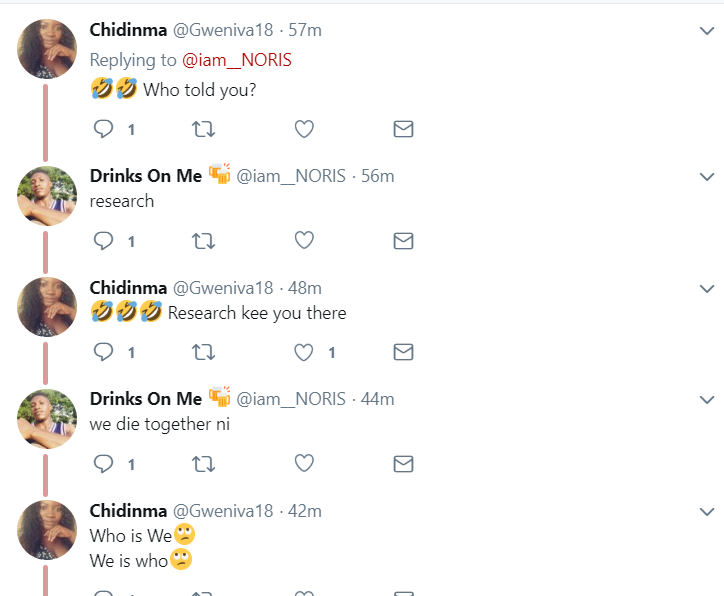Screen dimensions: 724x596
Task: Send "Who told you?" tweet via direct message
Action: (403, 129)
